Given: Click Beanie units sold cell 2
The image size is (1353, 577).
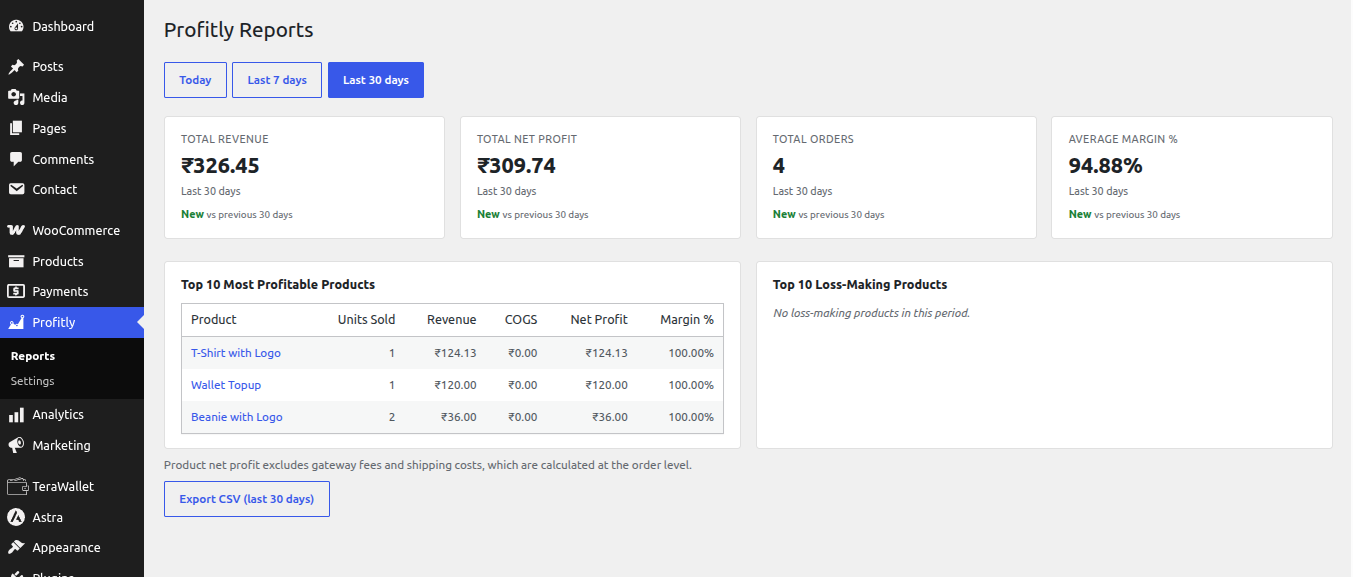Looking at the screenshot, I should [392, 417].
